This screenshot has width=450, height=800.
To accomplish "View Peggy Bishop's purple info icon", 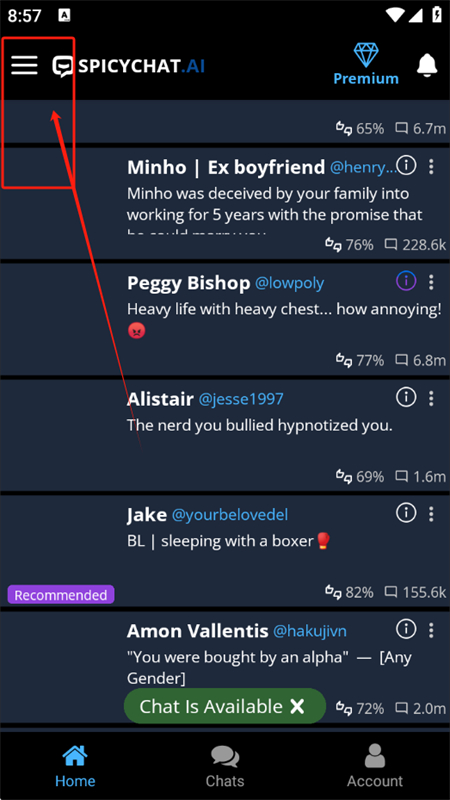I will click(x=406, y=281).
